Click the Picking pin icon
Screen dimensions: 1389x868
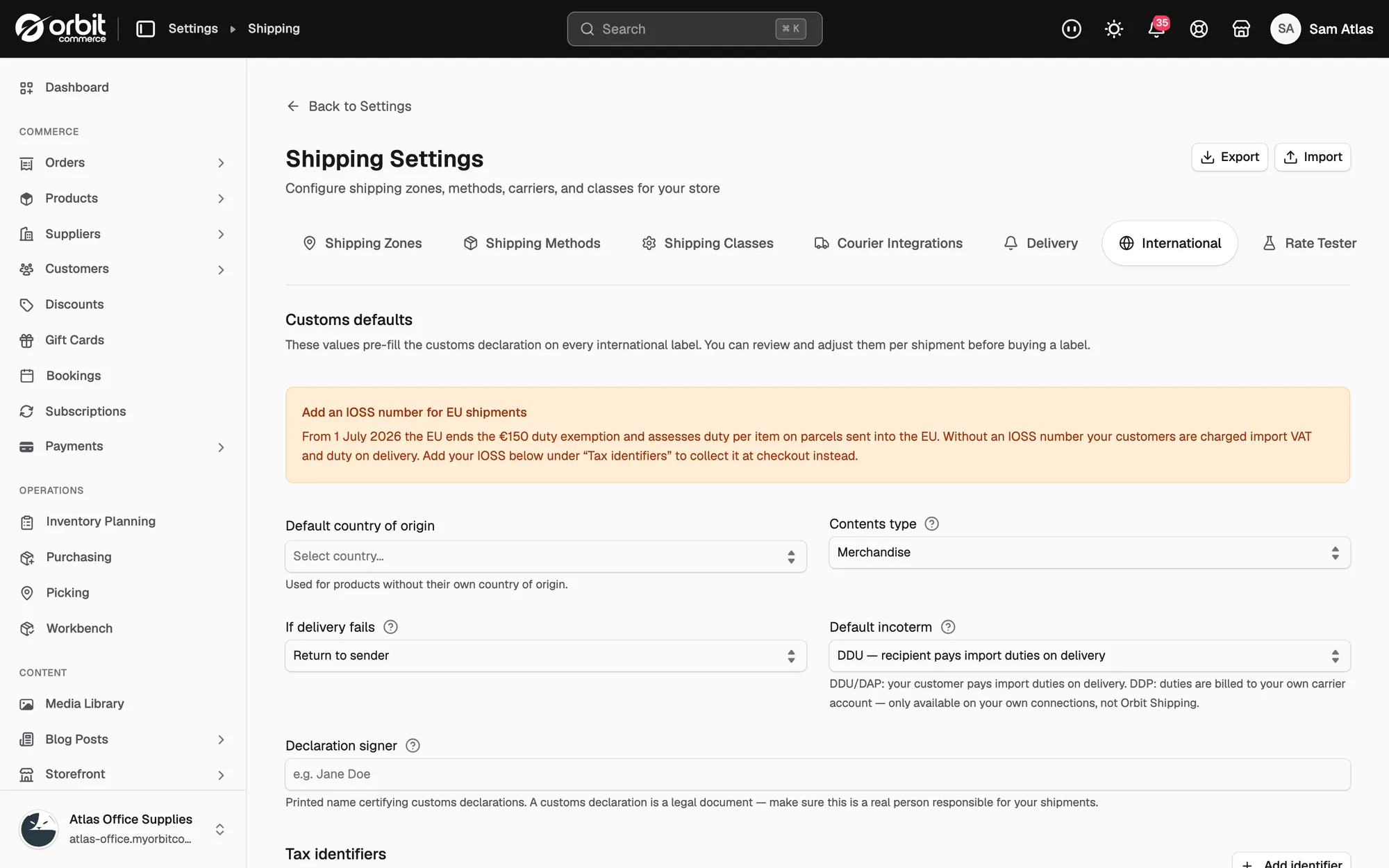[27, 593]
